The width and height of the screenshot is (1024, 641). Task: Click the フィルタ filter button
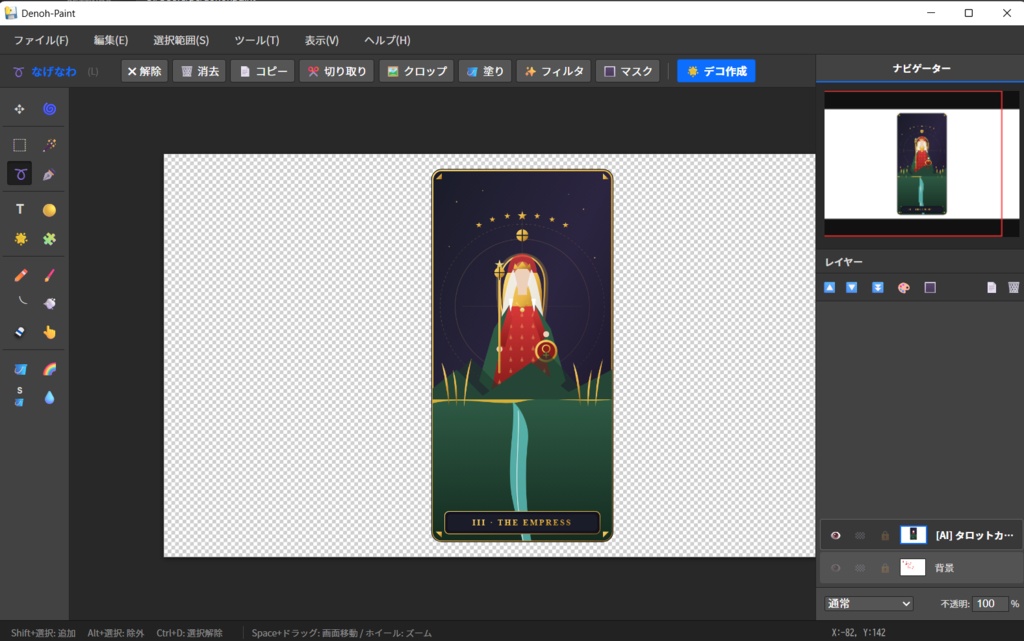pos(554,71)
